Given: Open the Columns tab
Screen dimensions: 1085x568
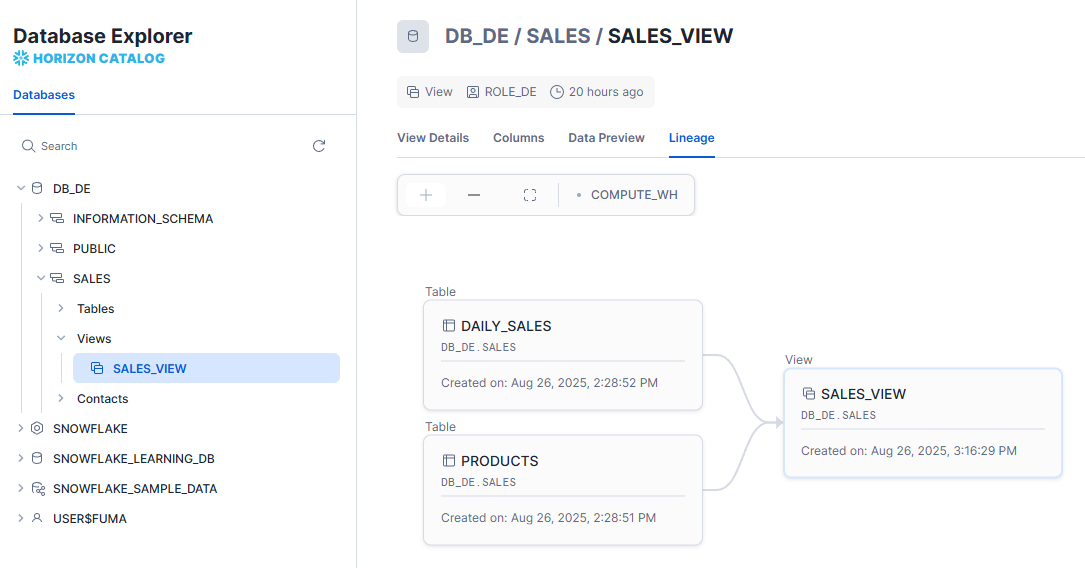Looking at the screenshot, I should (x=518, y=138).
